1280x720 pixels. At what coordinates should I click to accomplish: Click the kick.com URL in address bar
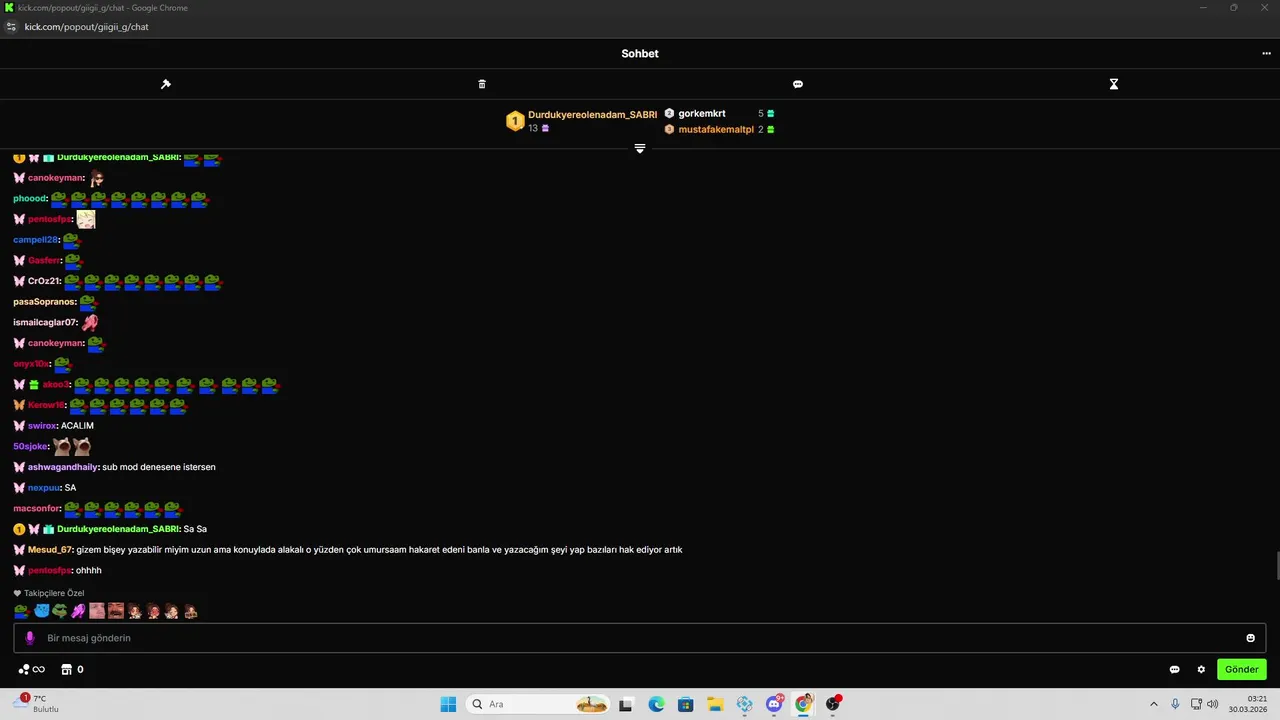pos(86,27)
